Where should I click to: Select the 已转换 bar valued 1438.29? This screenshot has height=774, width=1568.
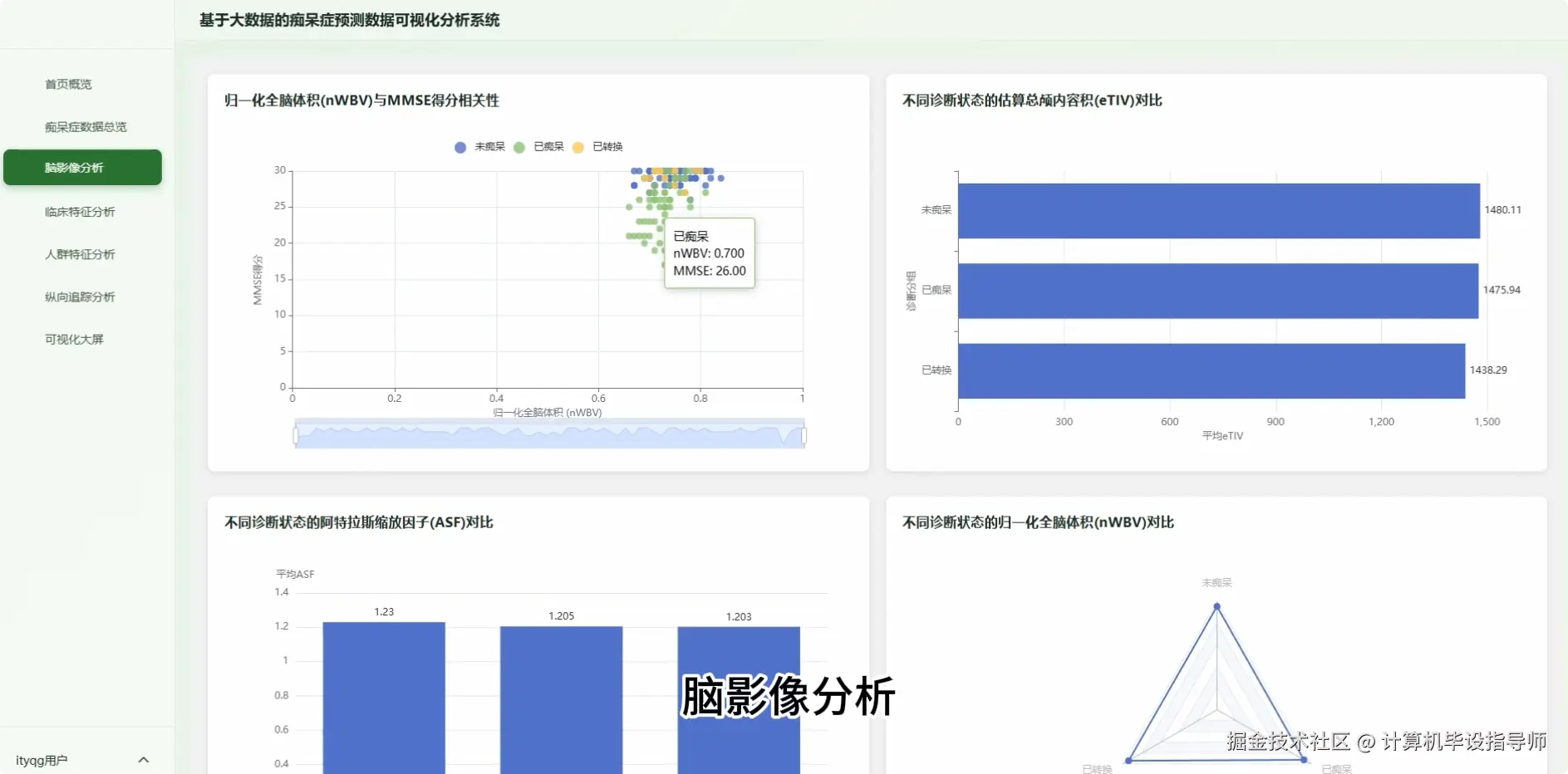1205,370
